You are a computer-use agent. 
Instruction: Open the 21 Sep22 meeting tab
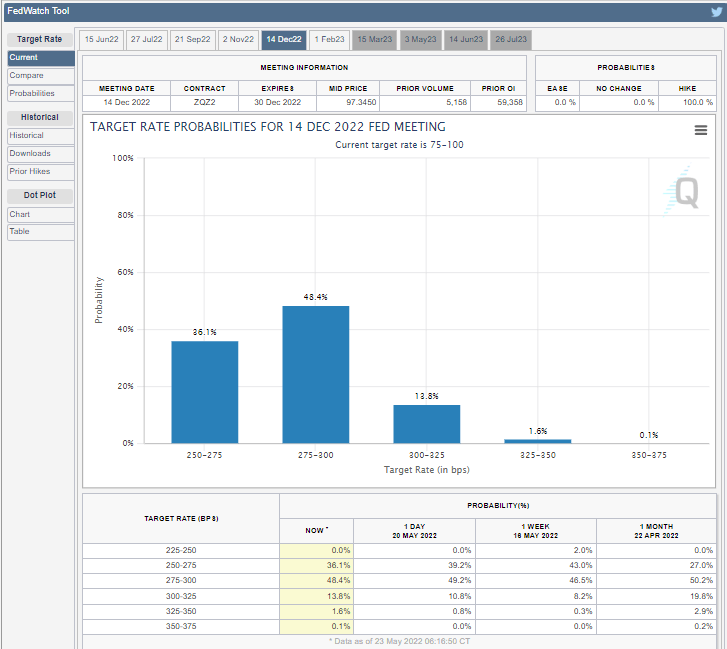coord(192,40)
